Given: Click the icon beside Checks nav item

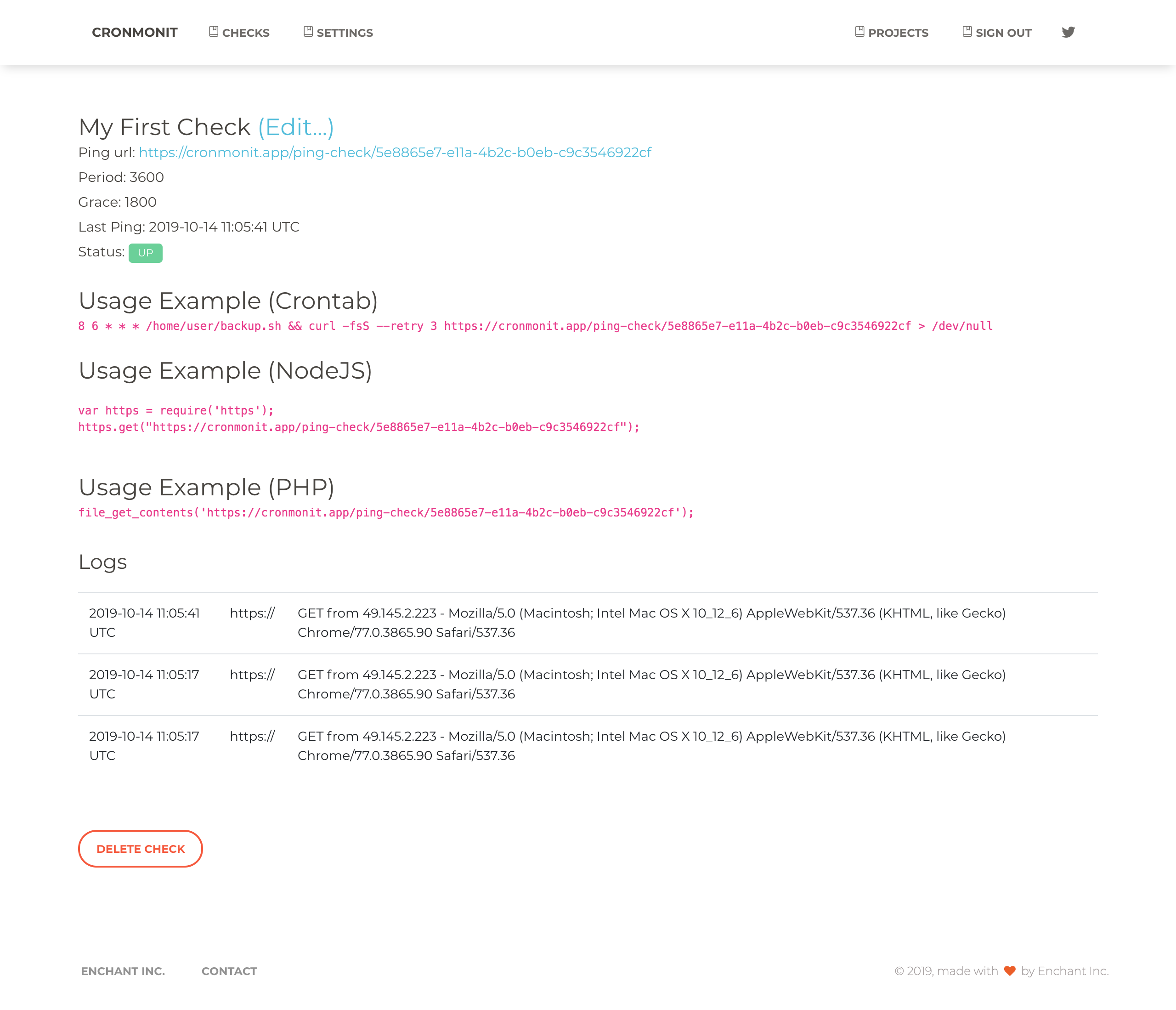Looking at the screenshot, I should (214, 32).
